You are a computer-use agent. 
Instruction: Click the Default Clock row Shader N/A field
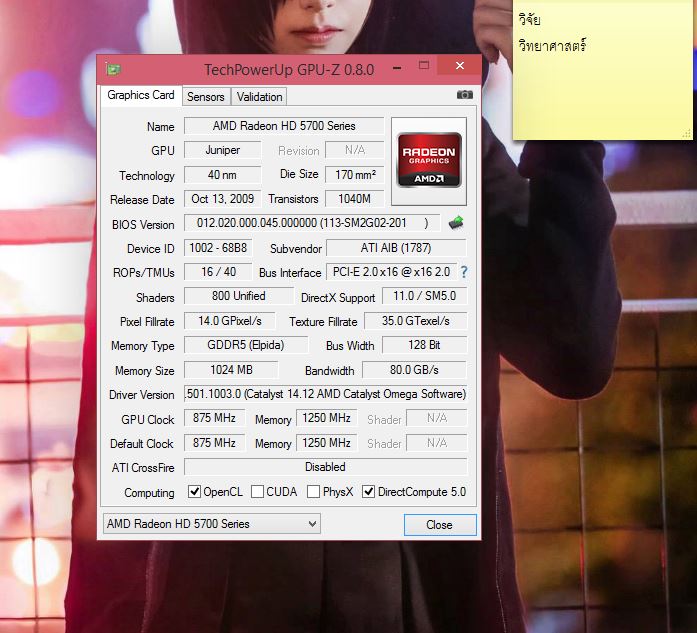click(437, 443)
